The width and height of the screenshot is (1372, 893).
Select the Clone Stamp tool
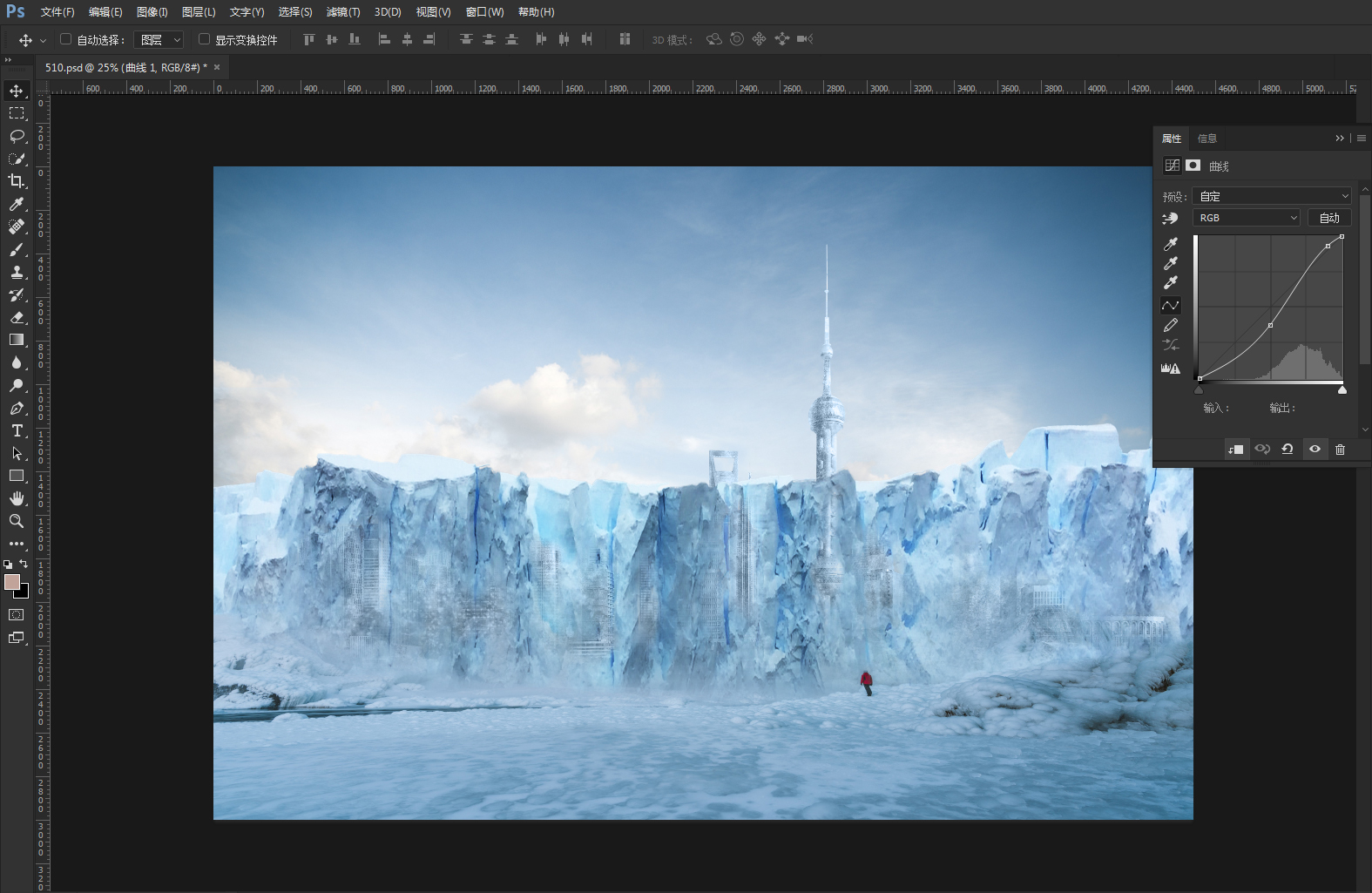(17, 272)
